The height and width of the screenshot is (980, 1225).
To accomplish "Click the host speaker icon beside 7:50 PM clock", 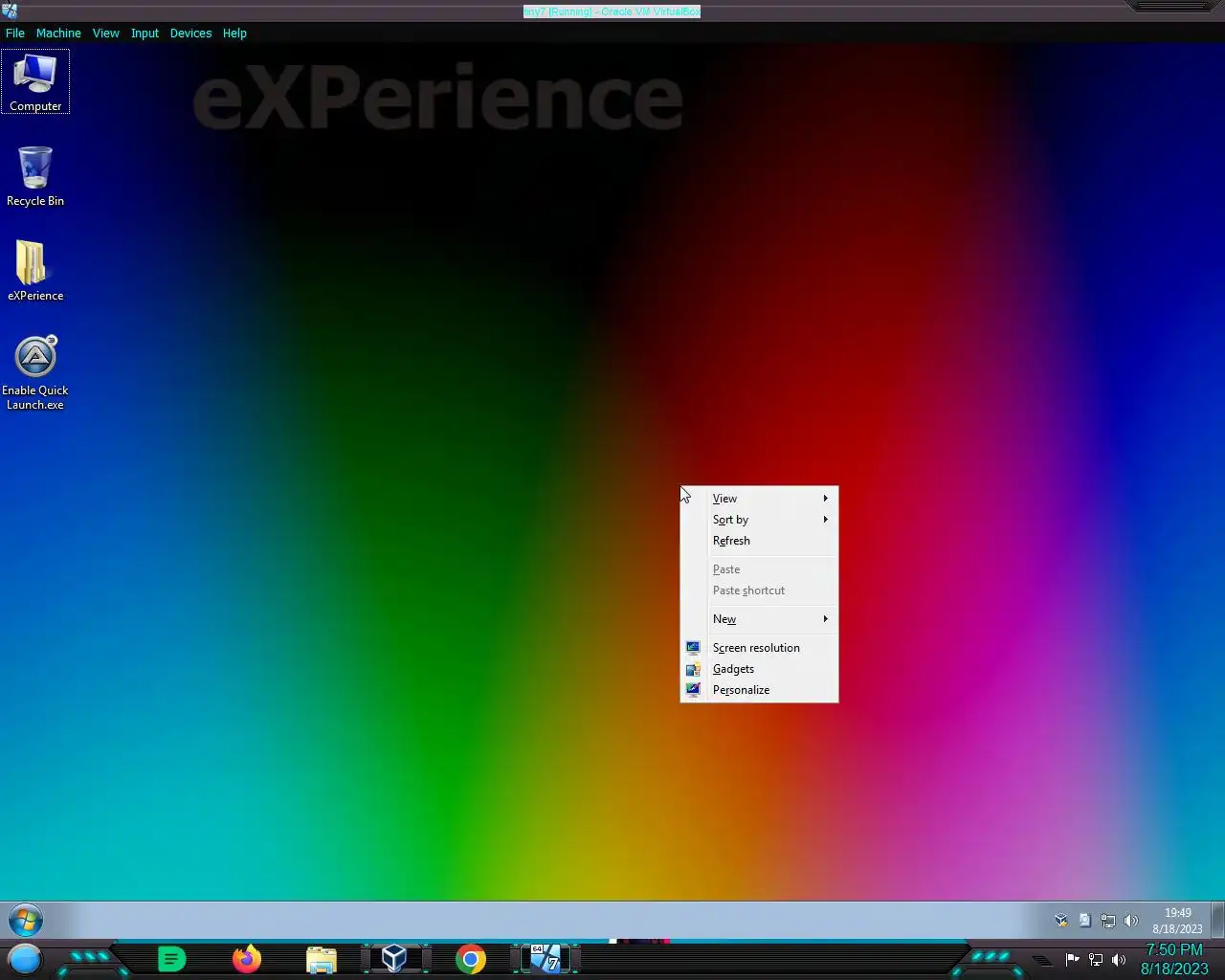I will point(1119,959).
